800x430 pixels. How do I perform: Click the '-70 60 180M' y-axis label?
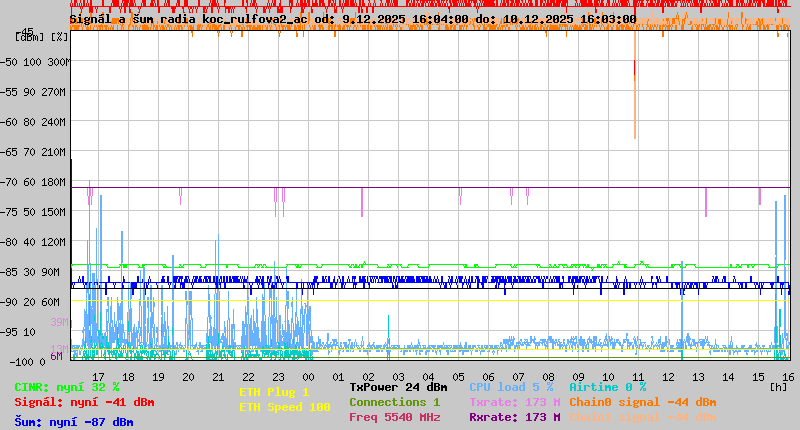(33, 182)
